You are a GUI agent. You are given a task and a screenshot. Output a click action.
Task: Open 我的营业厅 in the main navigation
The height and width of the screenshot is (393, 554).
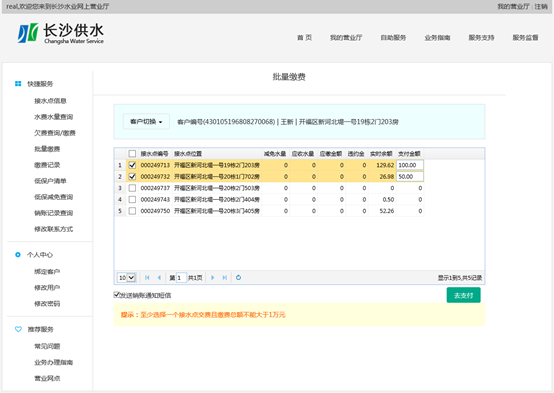tap(346, 37)
